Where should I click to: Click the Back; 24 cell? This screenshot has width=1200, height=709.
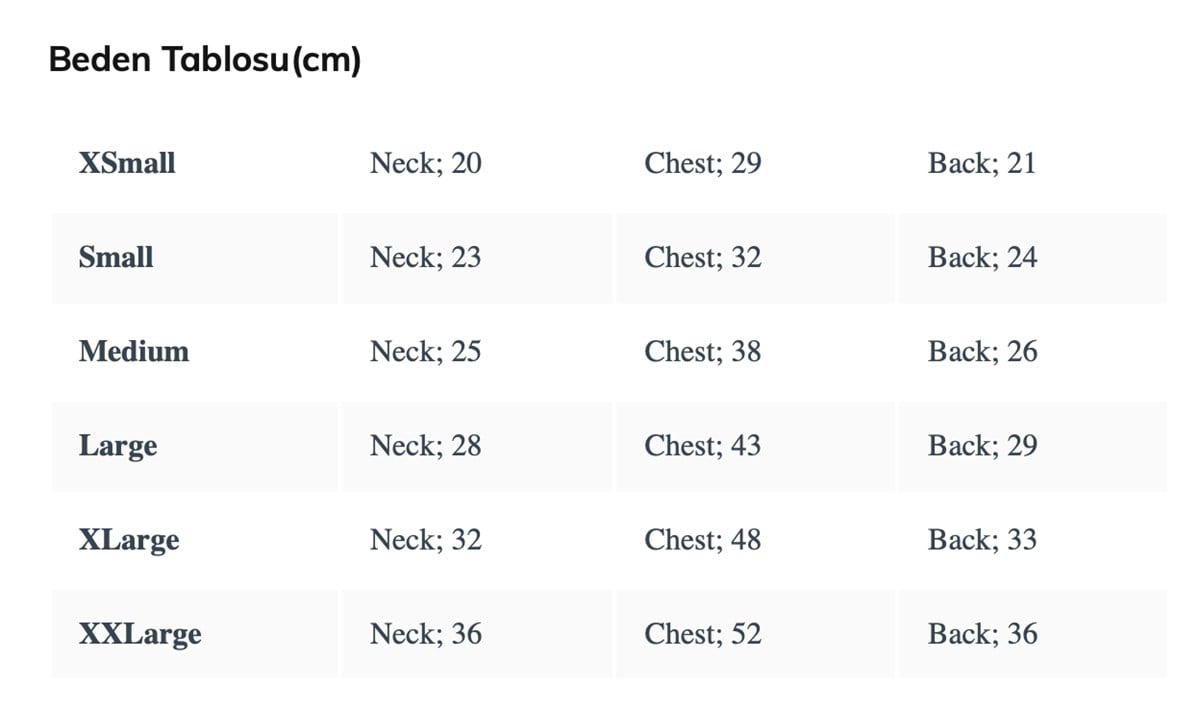[x=982, y=257]
